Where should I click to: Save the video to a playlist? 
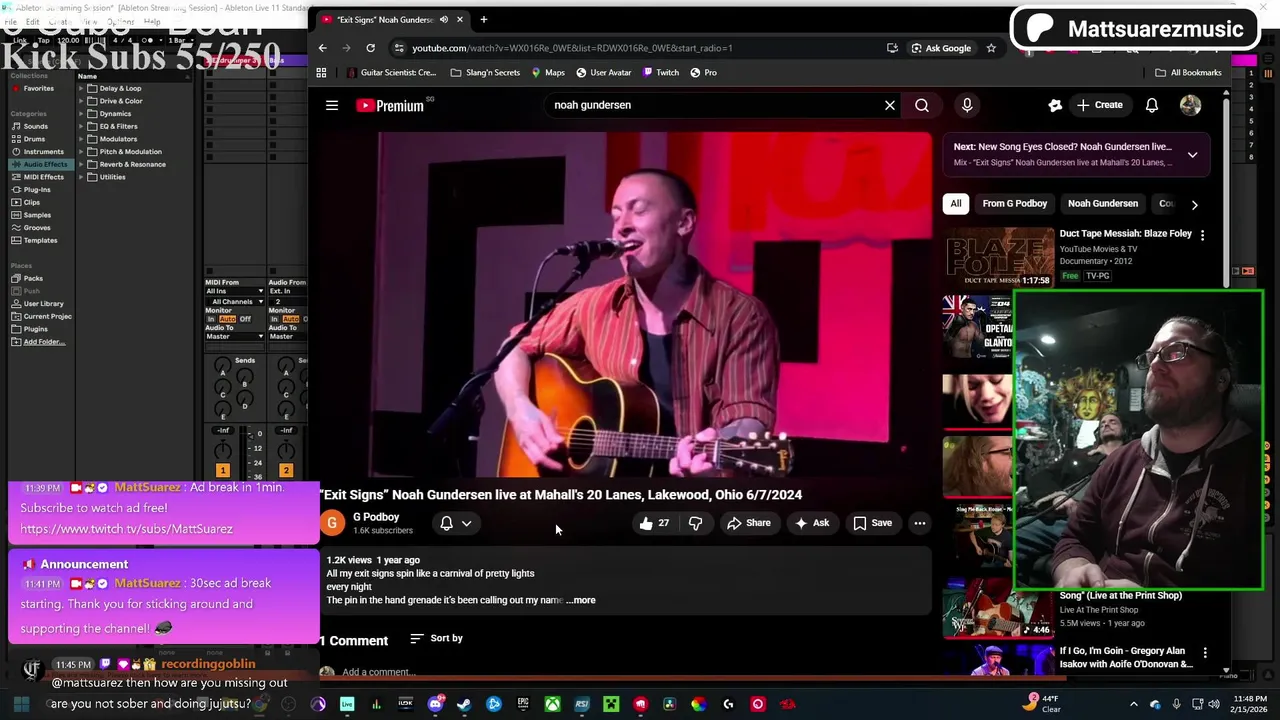click(x=872, y=523)
